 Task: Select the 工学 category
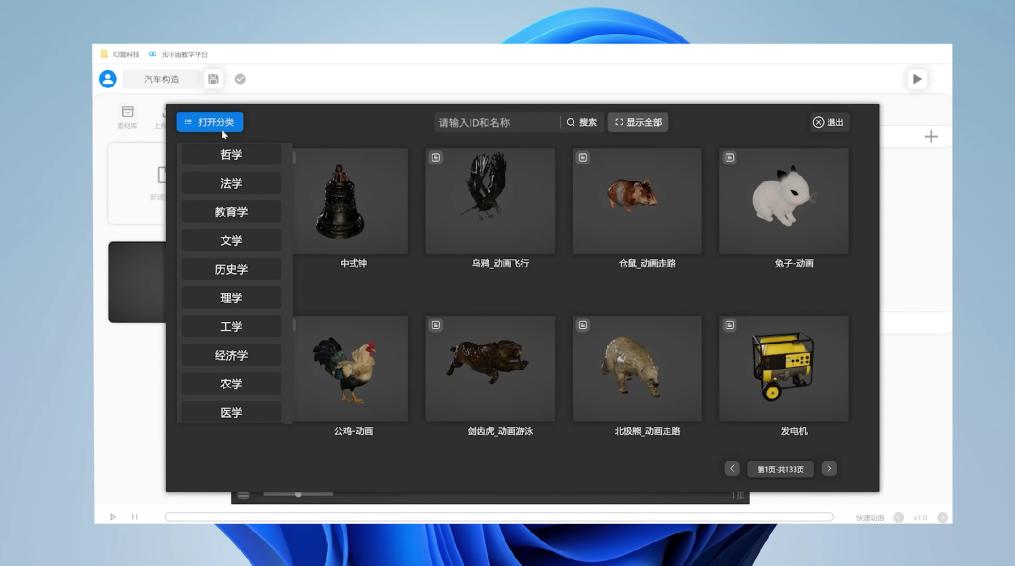point(231,326)
